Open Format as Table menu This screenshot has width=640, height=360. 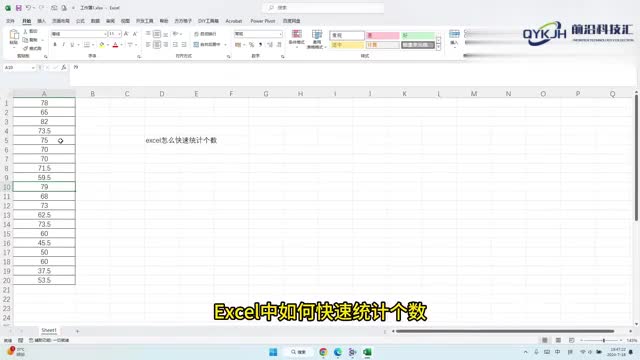[x=317, y=39]
